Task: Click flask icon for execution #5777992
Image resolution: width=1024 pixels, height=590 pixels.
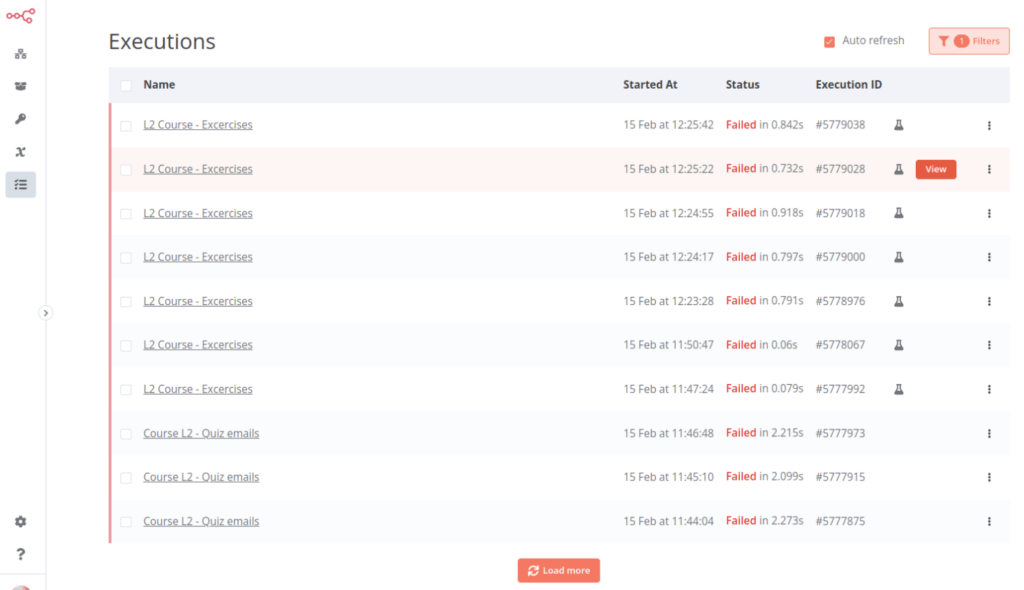Action: pos(898,389)
